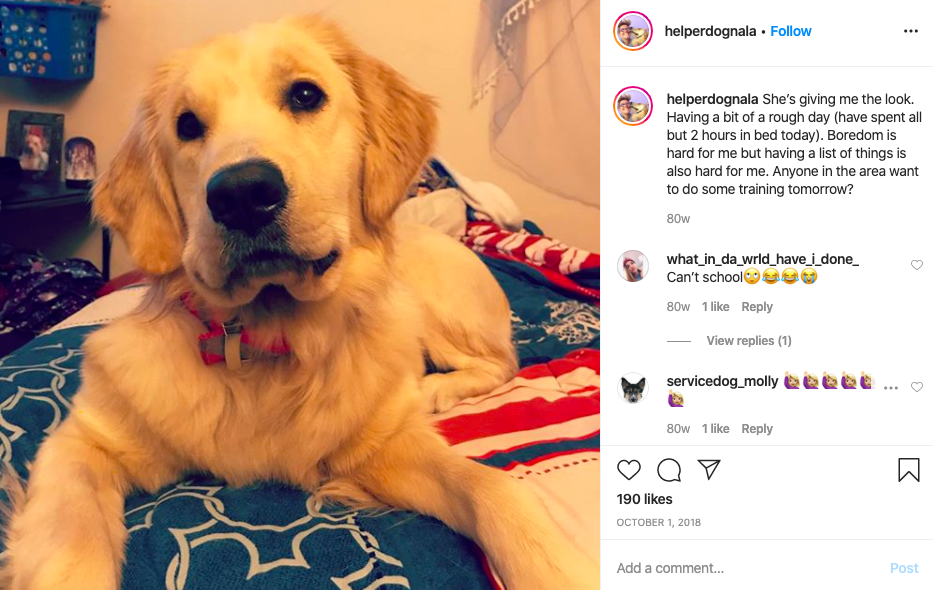
Task: Open helperdognala header profile picture
Action: pos(633,31)
